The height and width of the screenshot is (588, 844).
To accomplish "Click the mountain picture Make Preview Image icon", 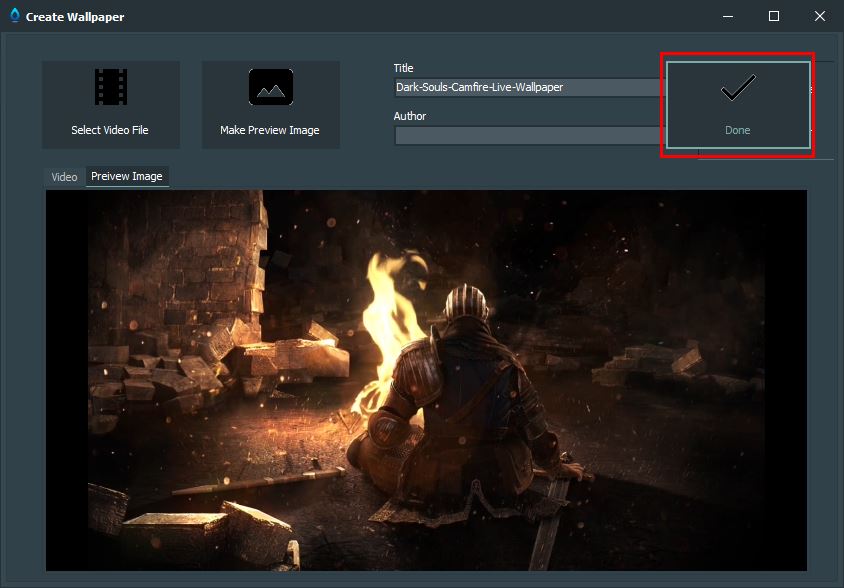I will [271, 87].
